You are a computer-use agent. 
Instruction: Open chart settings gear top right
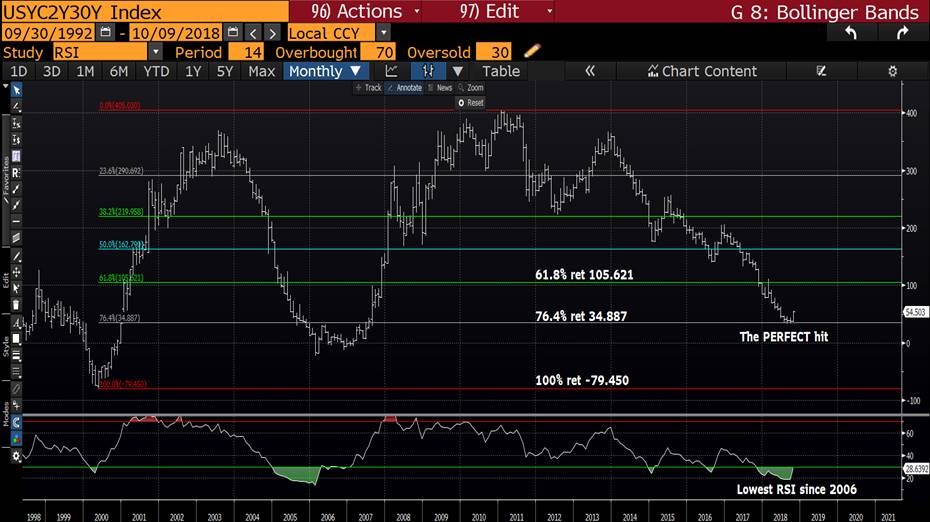pyautogui.click(x=892, y=71)
